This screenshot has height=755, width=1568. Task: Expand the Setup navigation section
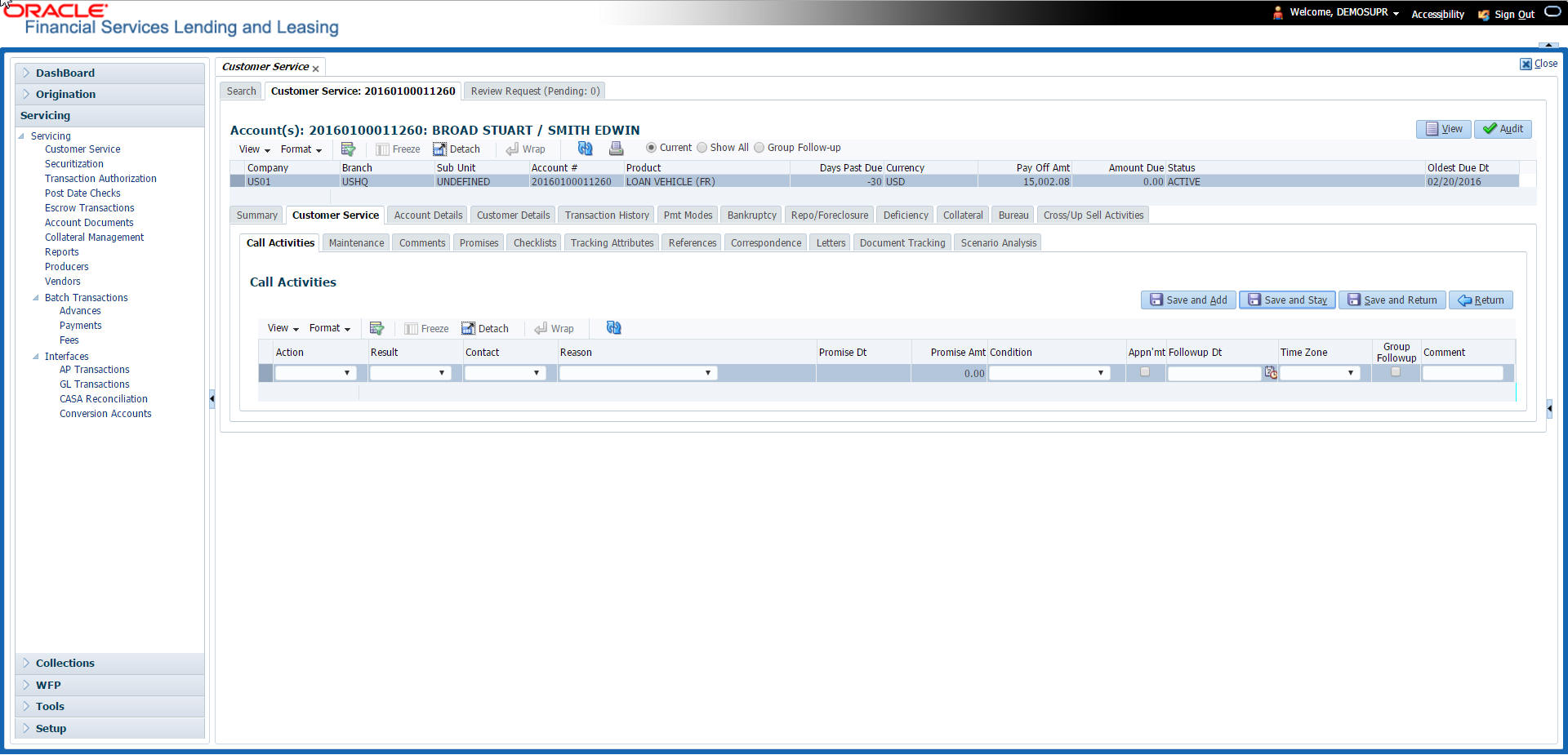click(109, 728)
